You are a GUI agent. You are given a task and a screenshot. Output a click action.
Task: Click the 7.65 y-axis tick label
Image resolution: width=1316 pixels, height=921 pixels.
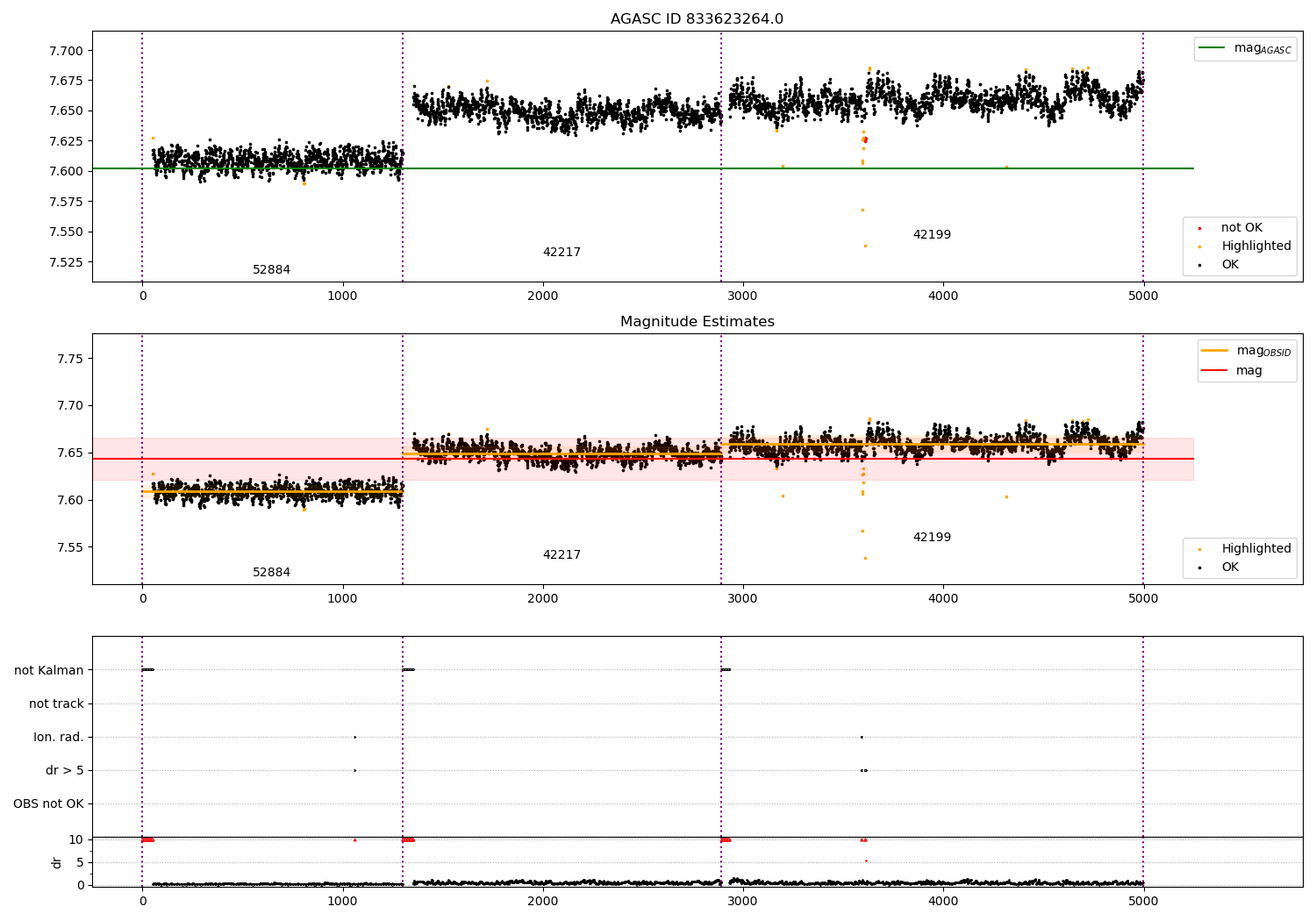[70, 453]
